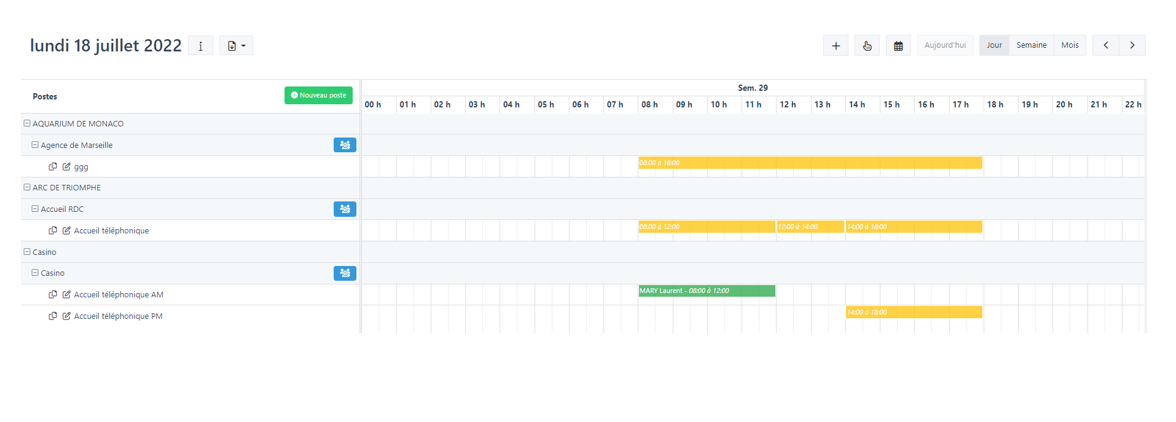This screenshot has width=1176, height=422.
Task: Go to previous day with left arrow
Action: [1106, 46]
